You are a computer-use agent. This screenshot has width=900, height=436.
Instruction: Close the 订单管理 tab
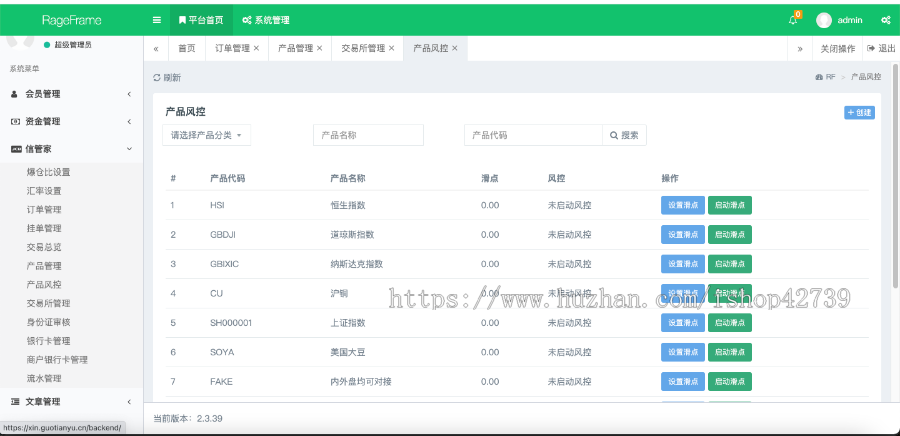(256, 48)
